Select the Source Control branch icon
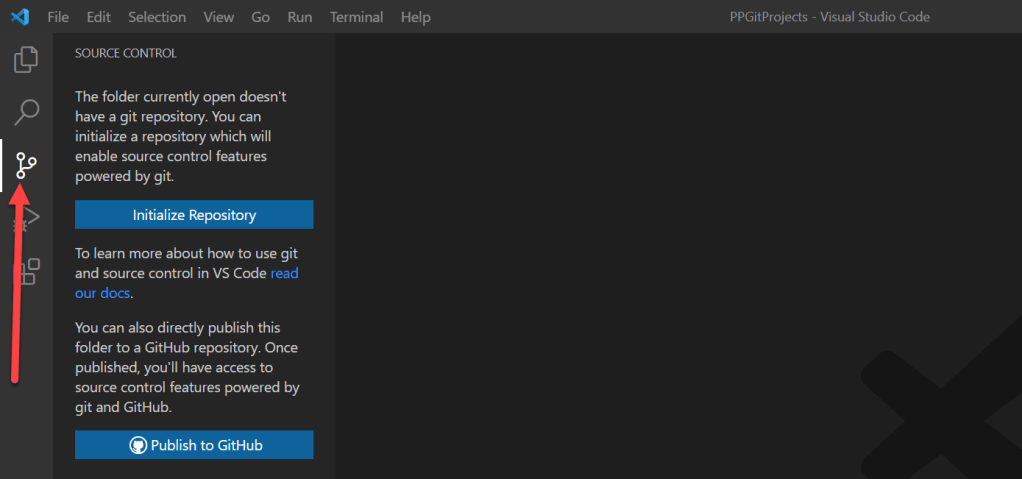Image resolution: width=1022 pixels, height=479 pixels. [x=26, y=165]
